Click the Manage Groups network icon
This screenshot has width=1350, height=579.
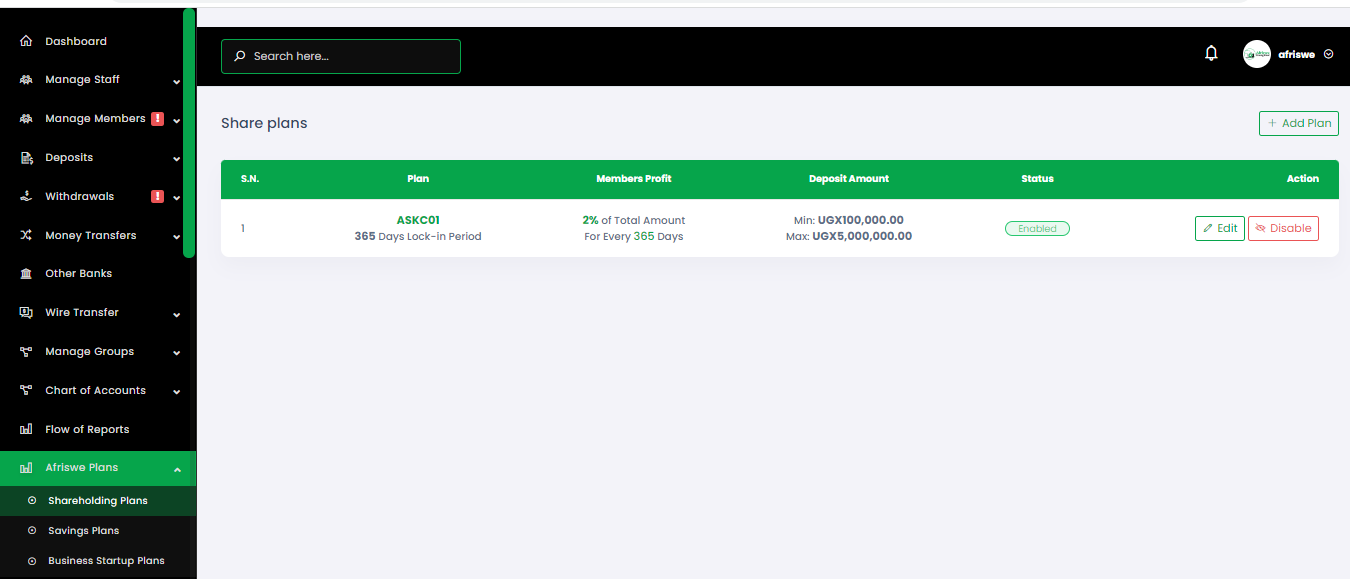point(26,352)
